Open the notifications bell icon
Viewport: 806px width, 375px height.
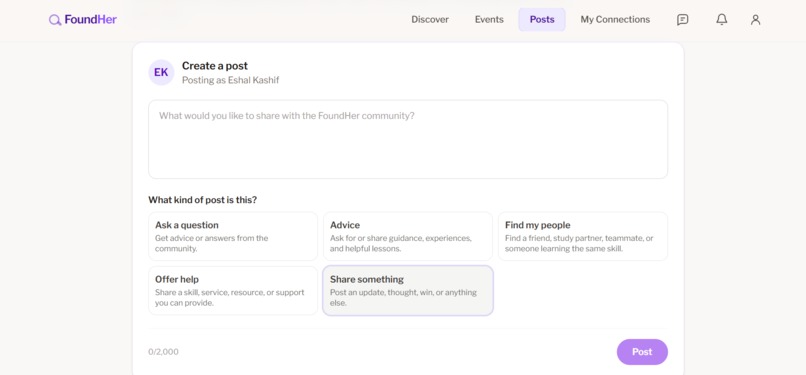722,20
